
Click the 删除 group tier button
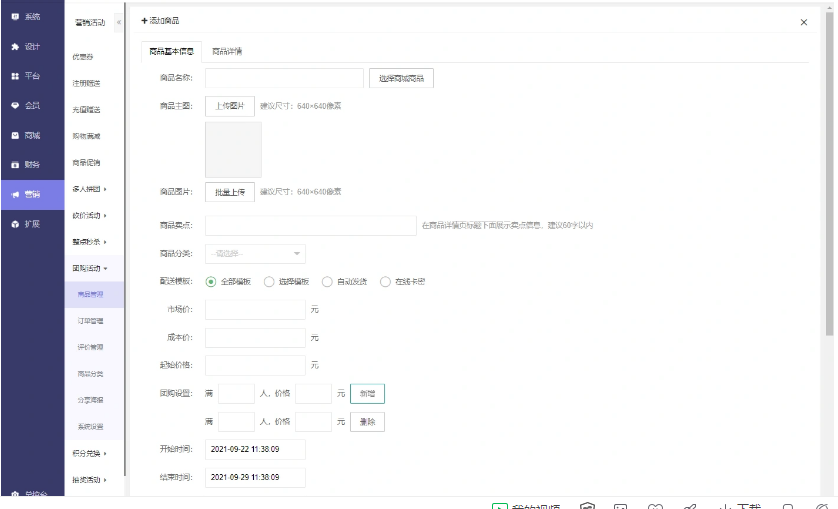tap(367, 422)
